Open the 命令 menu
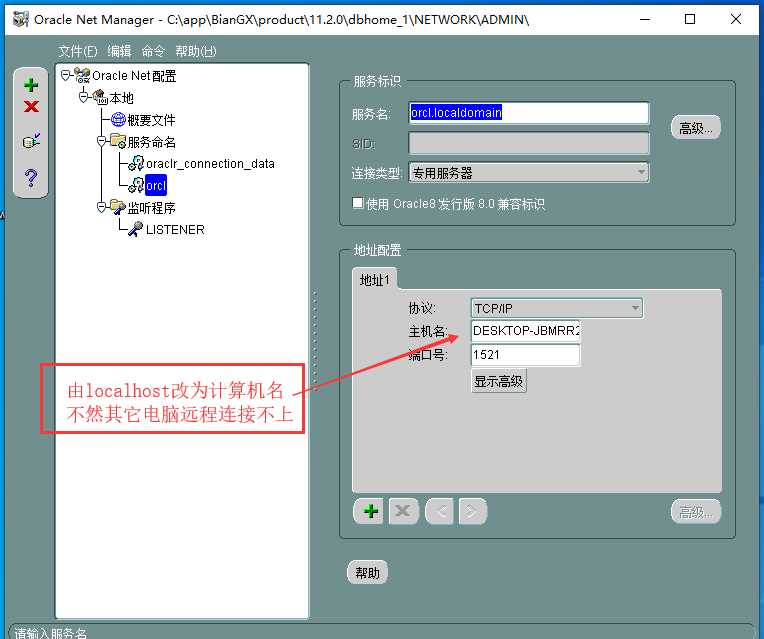Image resolution: width=764 pixels, height=639 pixels. [x=153, y=51]
